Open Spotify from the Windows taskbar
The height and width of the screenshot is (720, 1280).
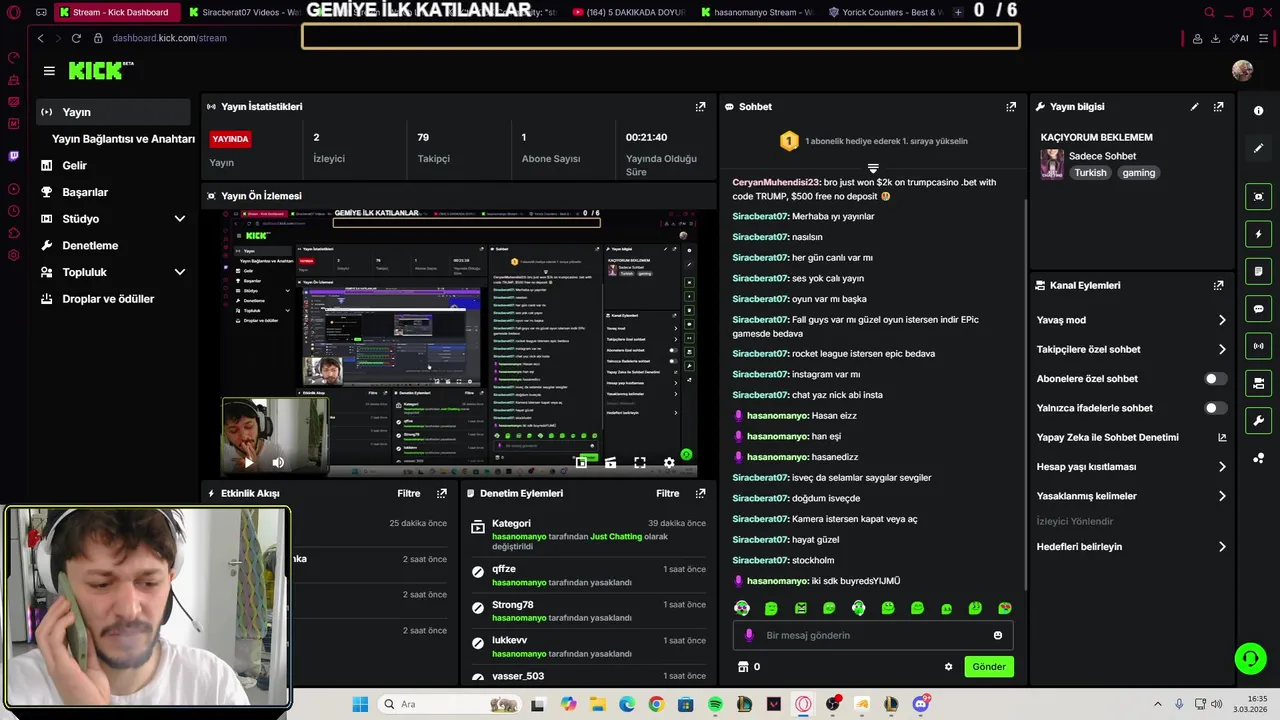tap(715, 704)
